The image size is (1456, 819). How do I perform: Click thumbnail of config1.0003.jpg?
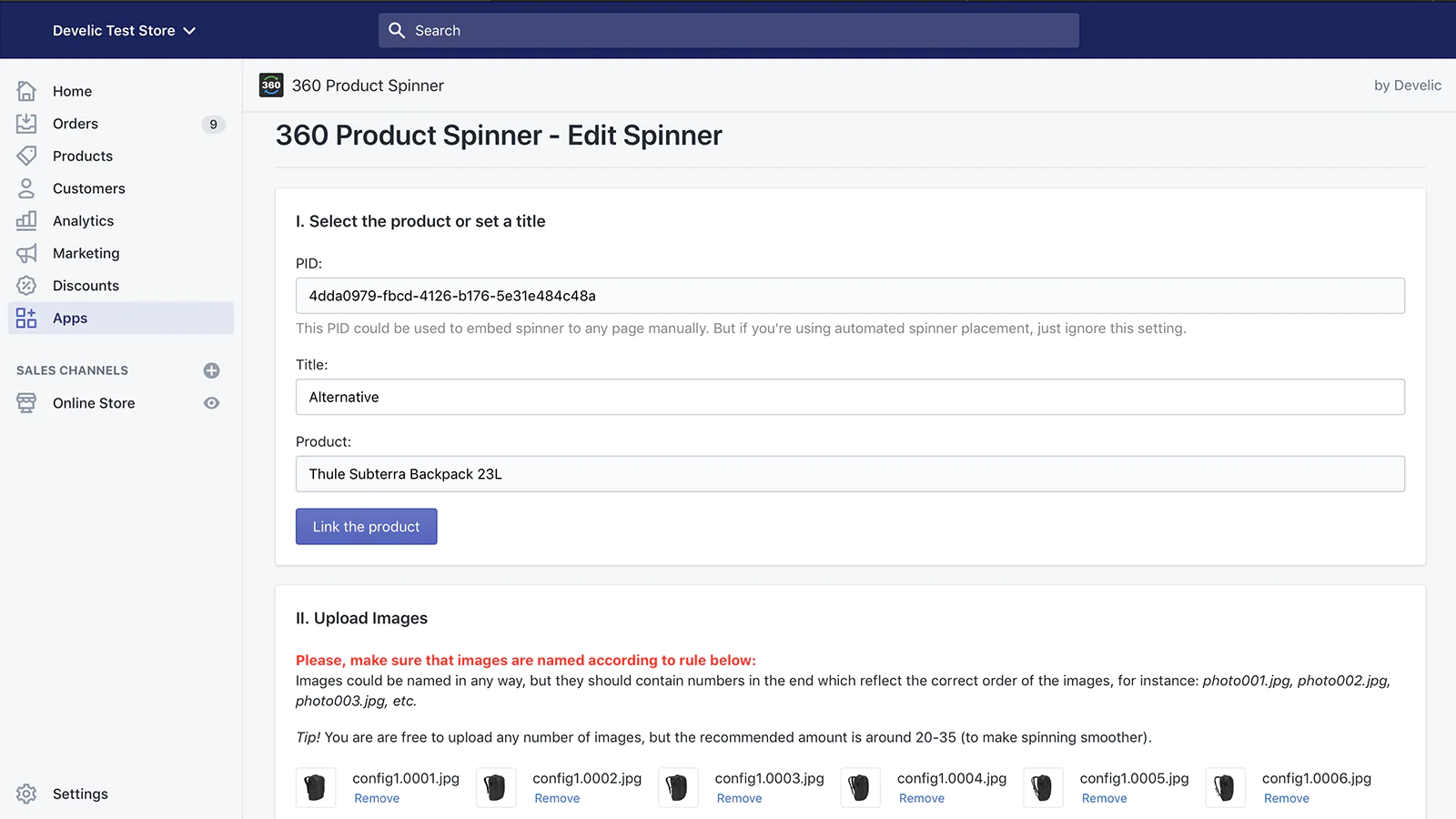[x=678, y=787]
